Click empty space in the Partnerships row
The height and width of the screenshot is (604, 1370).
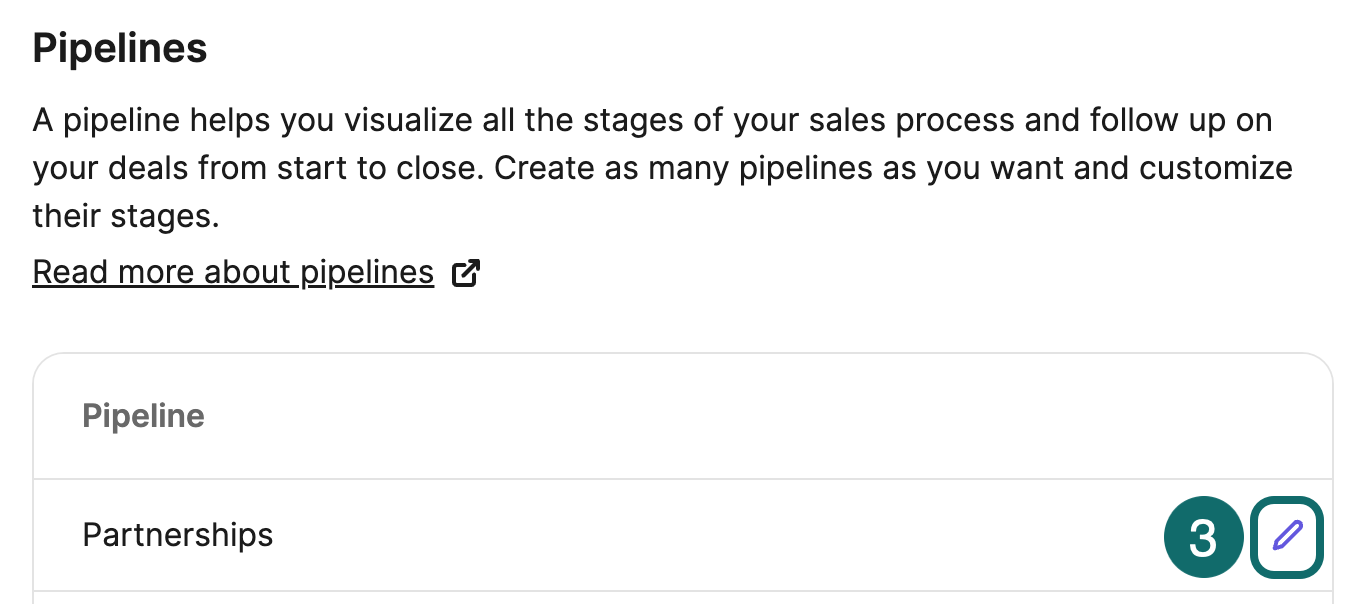pos(700,535)
